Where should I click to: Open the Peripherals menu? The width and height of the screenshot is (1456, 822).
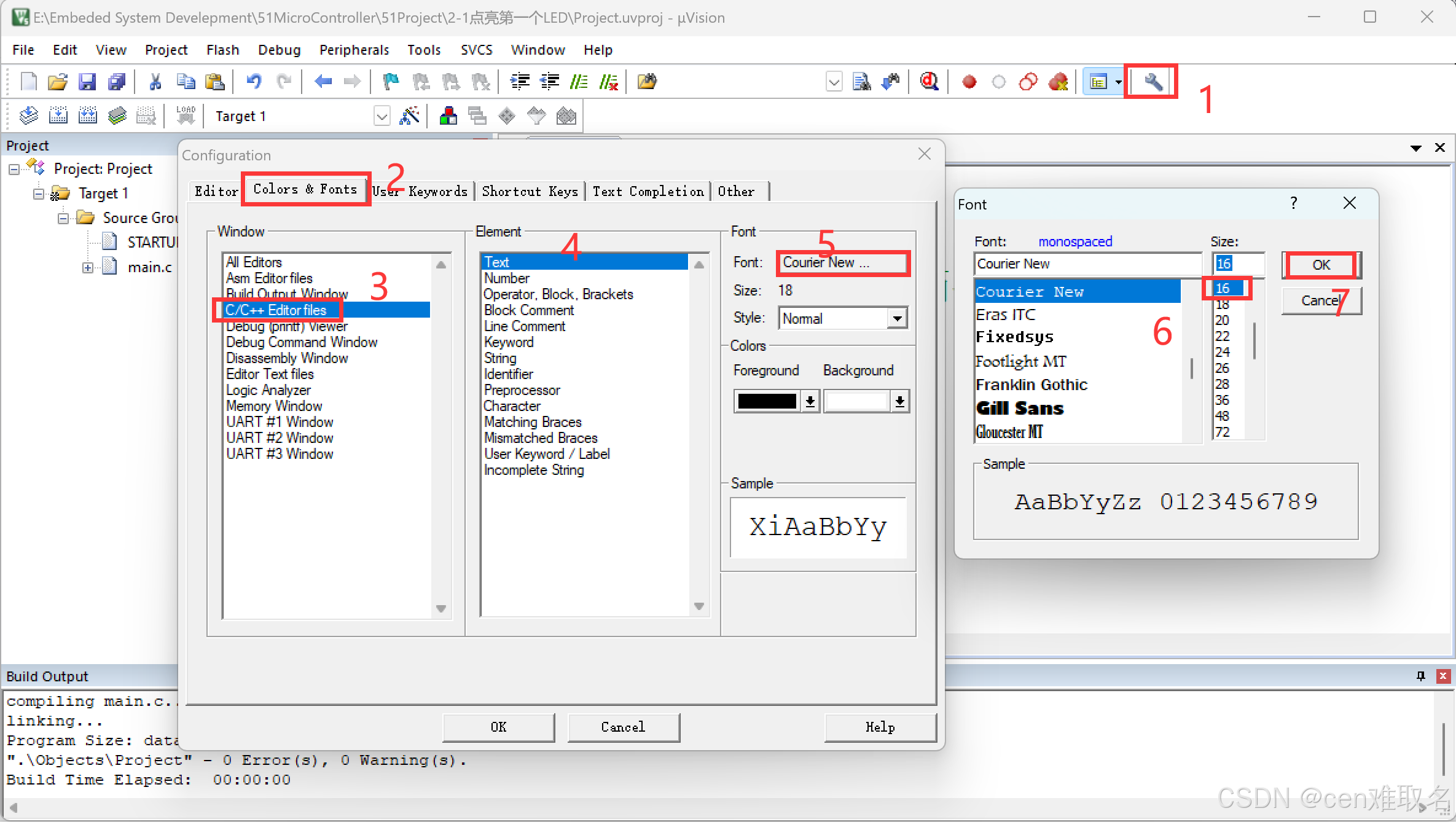click(354, 50)
